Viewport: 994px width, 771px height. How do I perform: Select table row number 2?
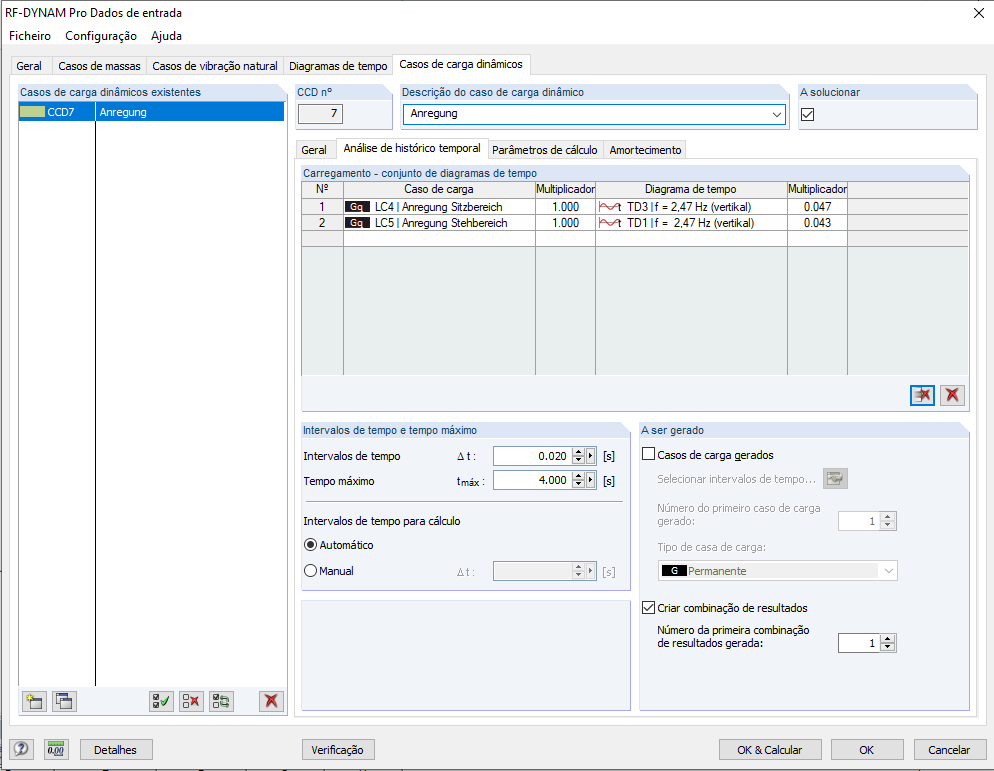tap(322, 223)
